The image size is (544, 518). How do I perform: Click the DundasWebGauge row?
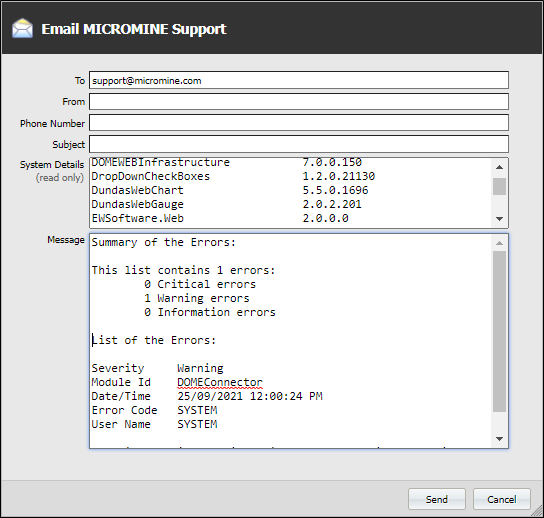point(227,204)
